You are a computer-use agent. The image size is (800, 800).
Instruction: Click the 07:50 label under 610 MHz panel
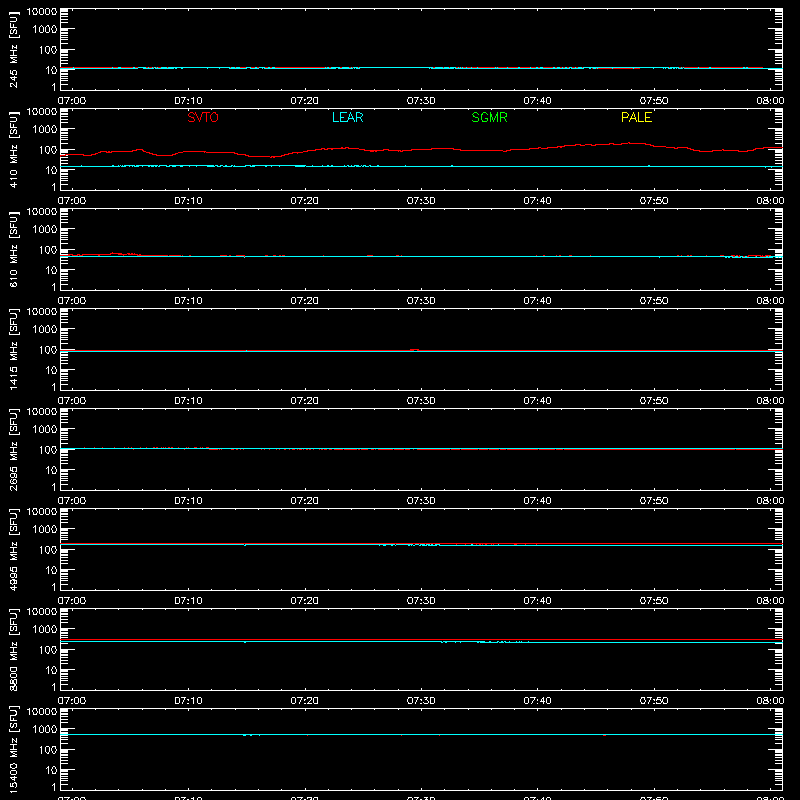click(654, 301)
